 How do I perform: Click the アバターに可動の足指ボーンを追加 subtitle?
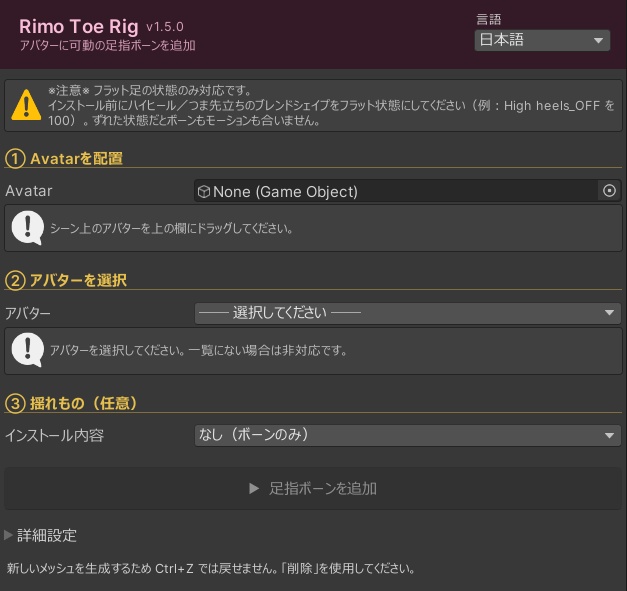click(x=108, y=46)
